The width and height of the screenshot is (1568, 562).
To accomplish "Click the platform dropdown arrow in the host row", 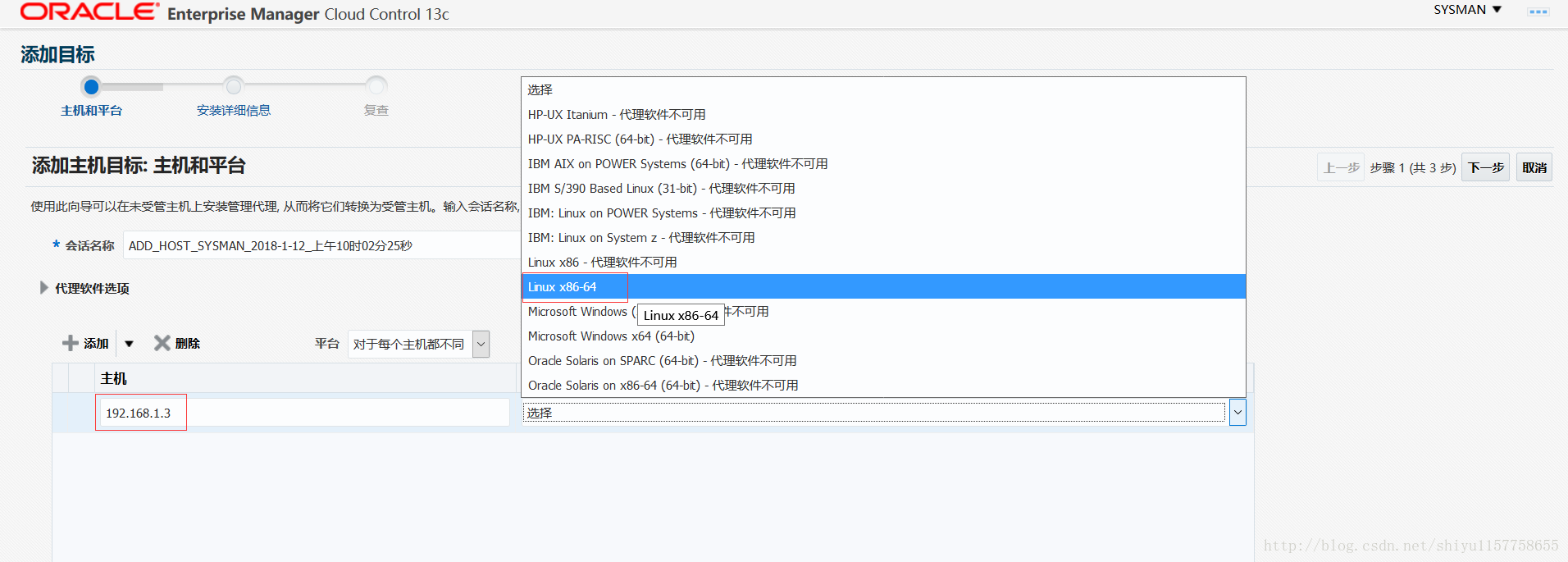I will 1238,413.
